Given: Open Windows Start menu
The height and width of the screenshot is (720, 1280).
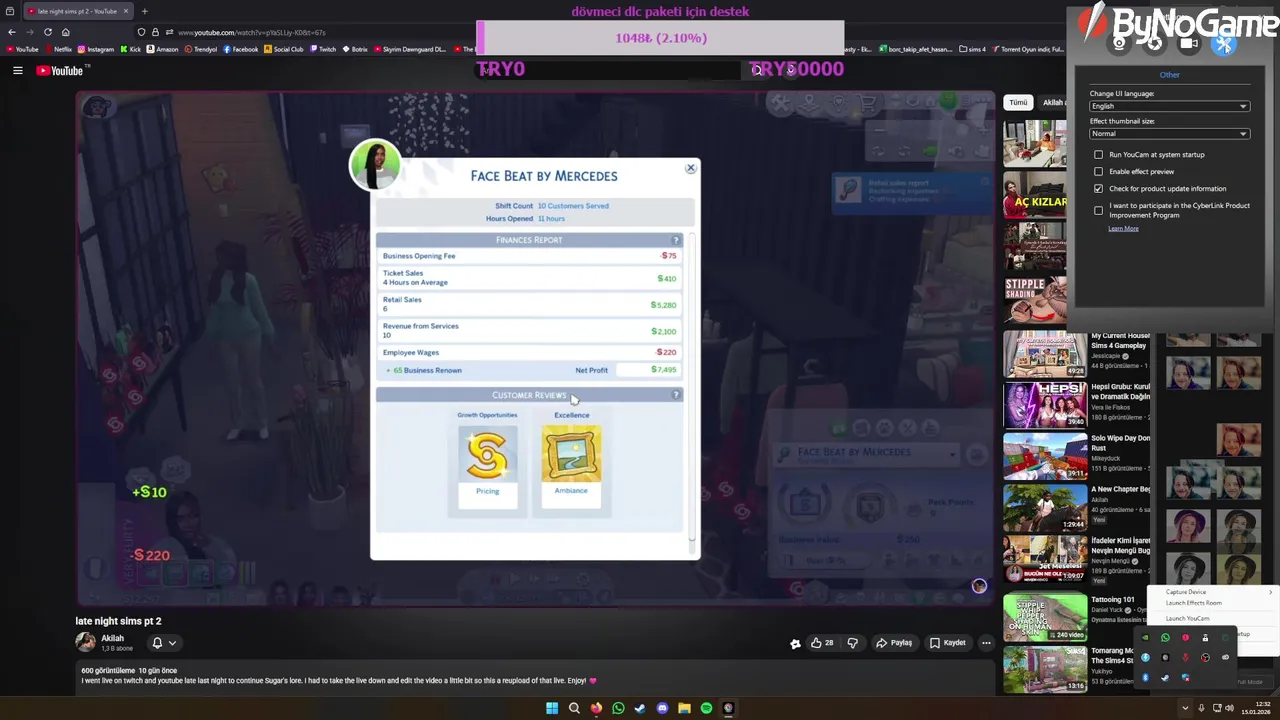Looking at the screenshot, I should (552, 708).
